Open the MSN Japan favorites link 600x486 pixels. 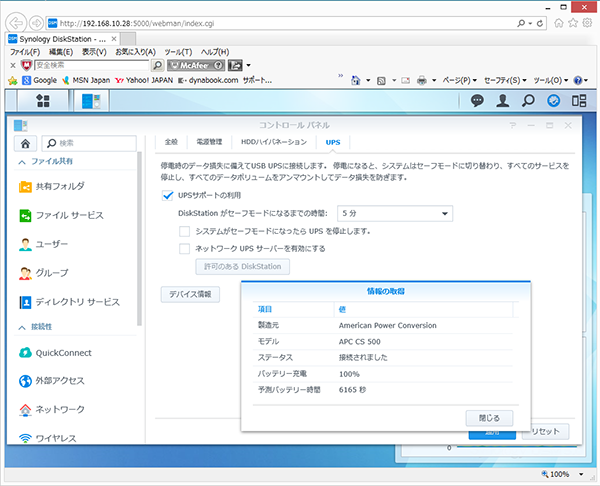(86, 80)
